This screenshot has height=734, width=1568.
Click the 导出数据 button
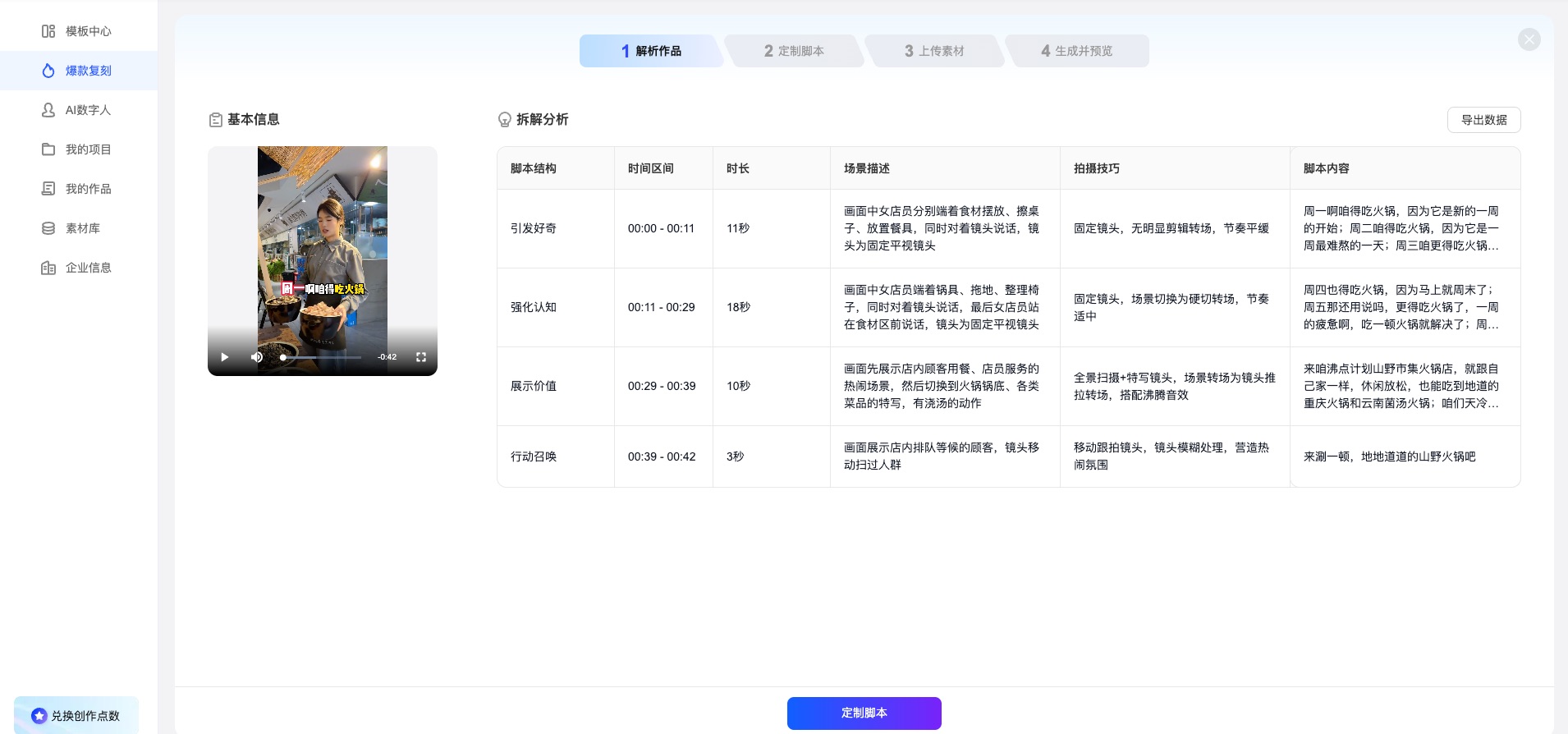tap(1483, 120)
